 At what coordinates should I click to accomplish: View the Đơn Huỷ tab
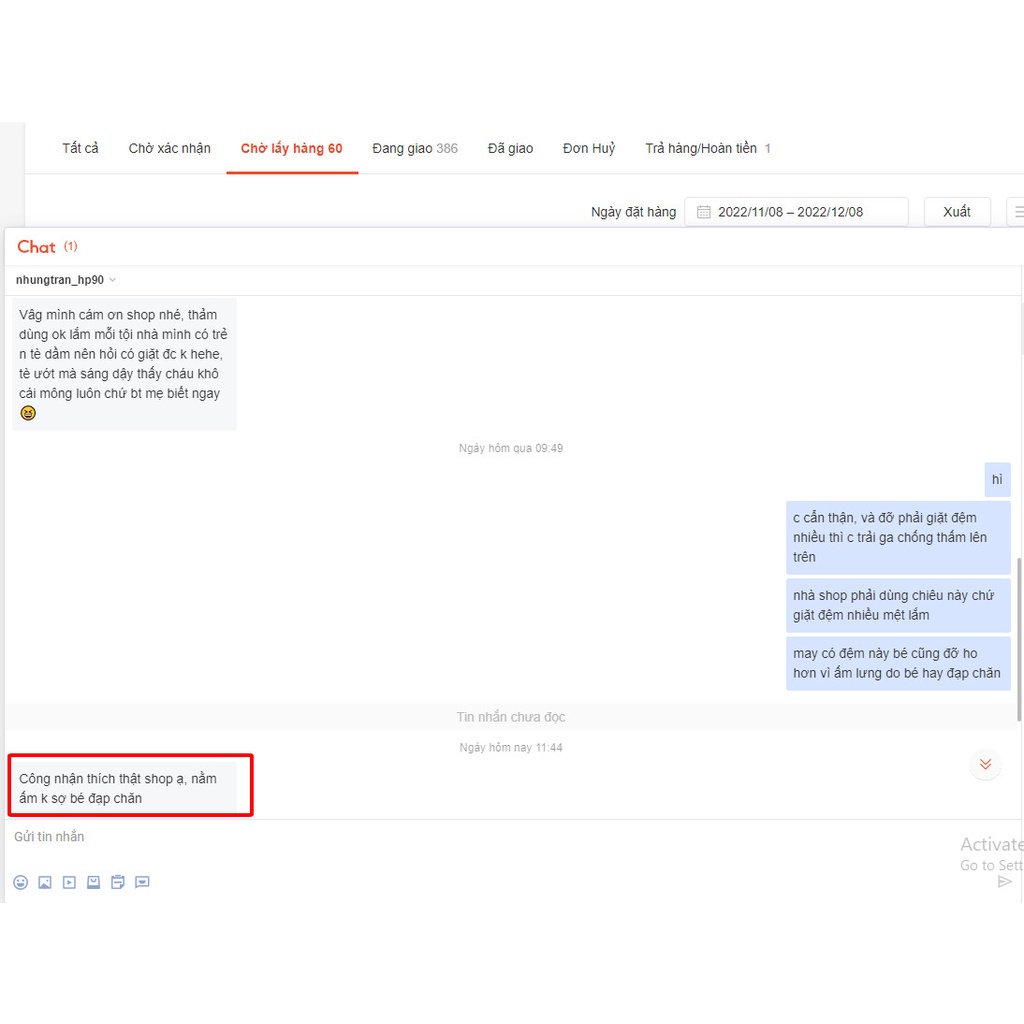[x=589, y=148]
